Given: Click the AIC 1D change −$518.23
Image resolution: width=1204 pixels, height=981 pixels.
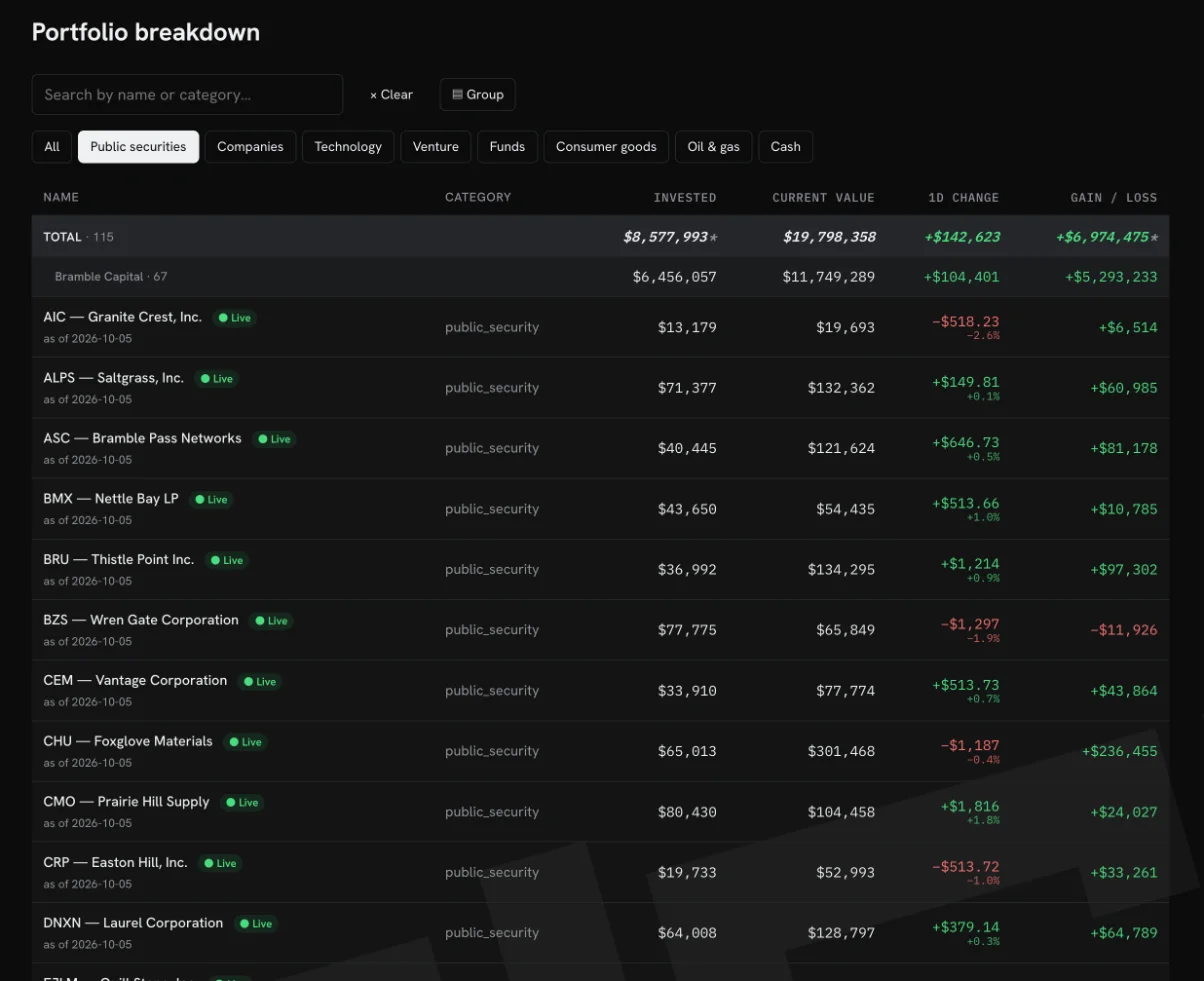Looking at the screenshot, I should point(965,322).
